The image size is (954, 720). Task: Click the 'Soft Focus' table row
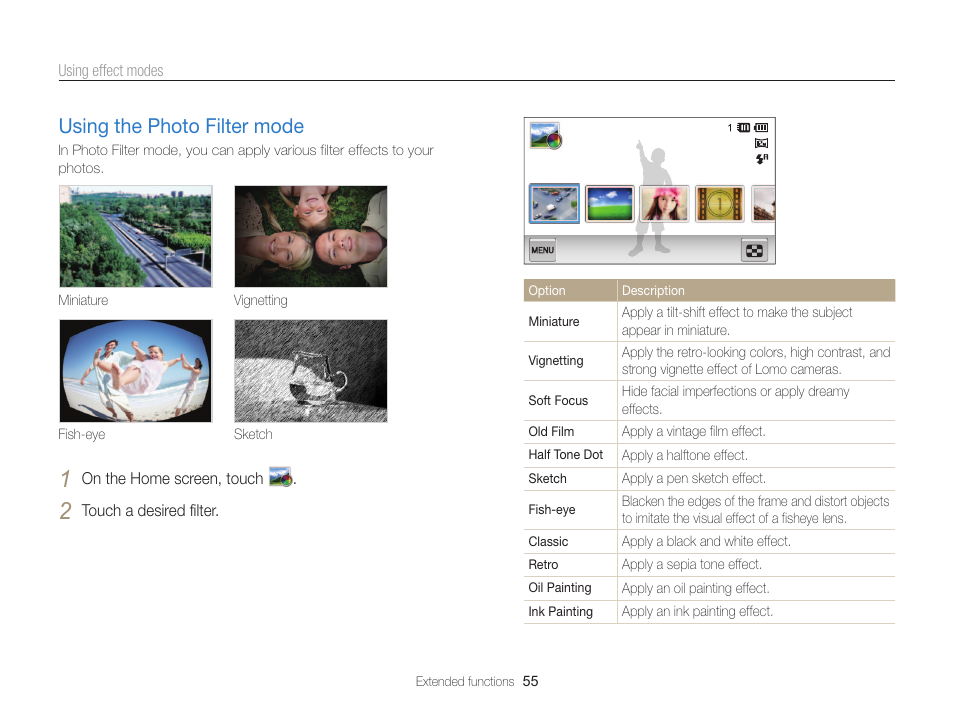pyautogui.click(x=709, y=400)
